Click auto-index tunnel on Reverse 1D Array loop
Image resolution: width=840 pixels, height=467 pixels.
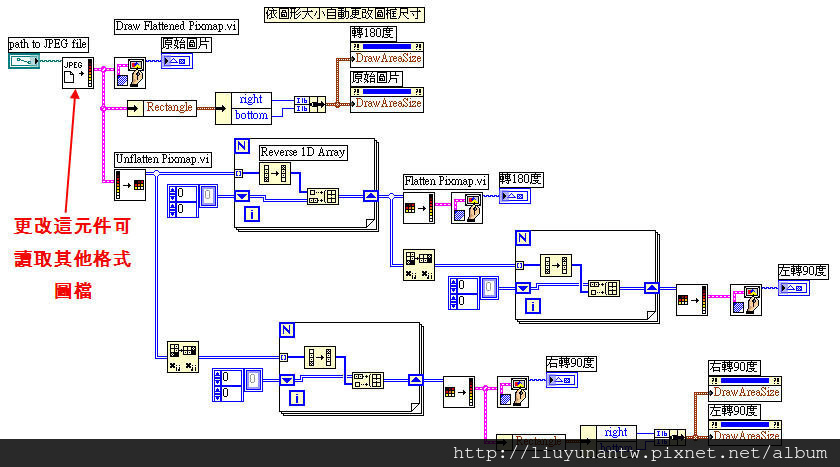point(239,173)
